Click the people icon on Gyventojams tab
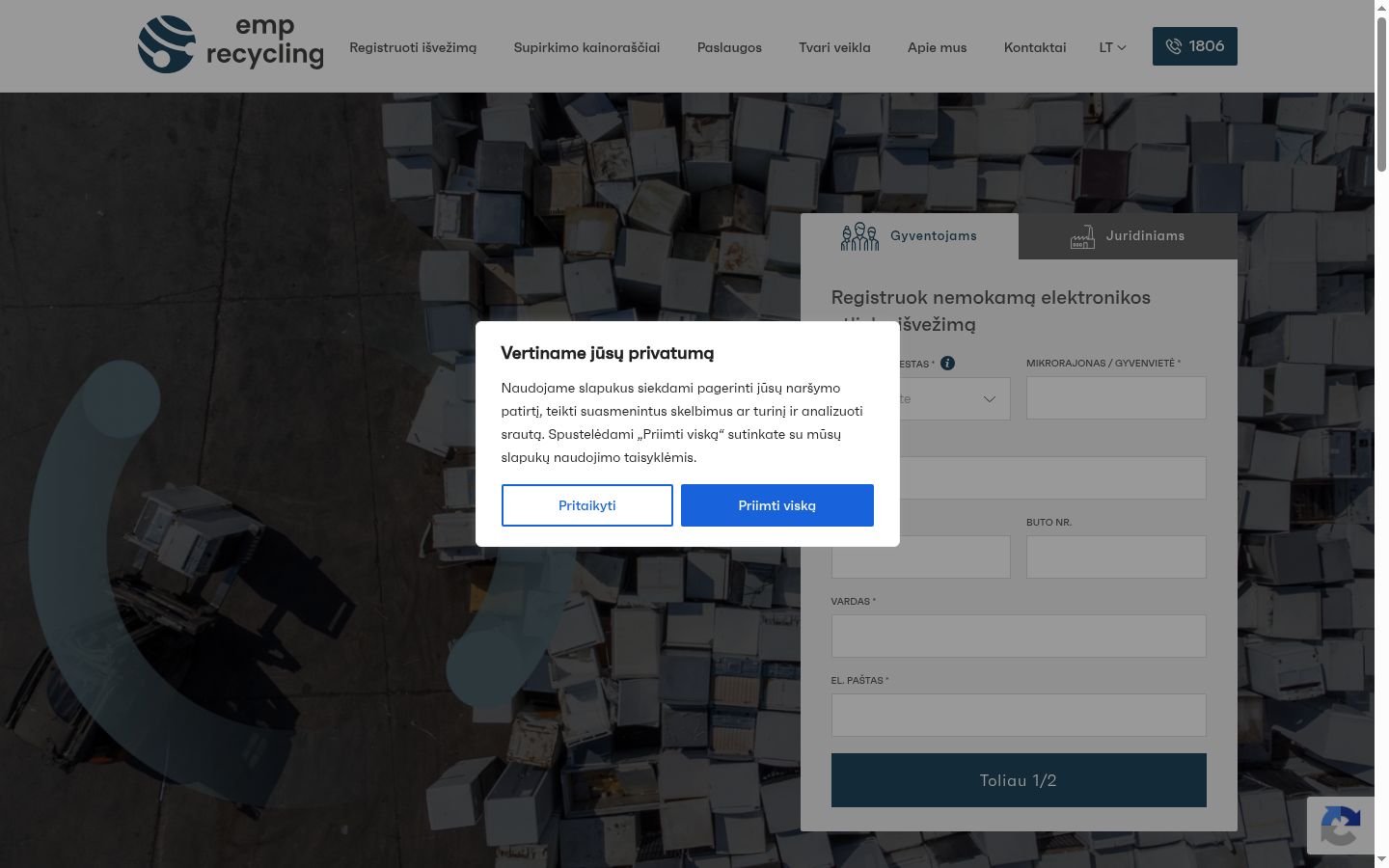Screen dimensions: 1389x868 859,236
